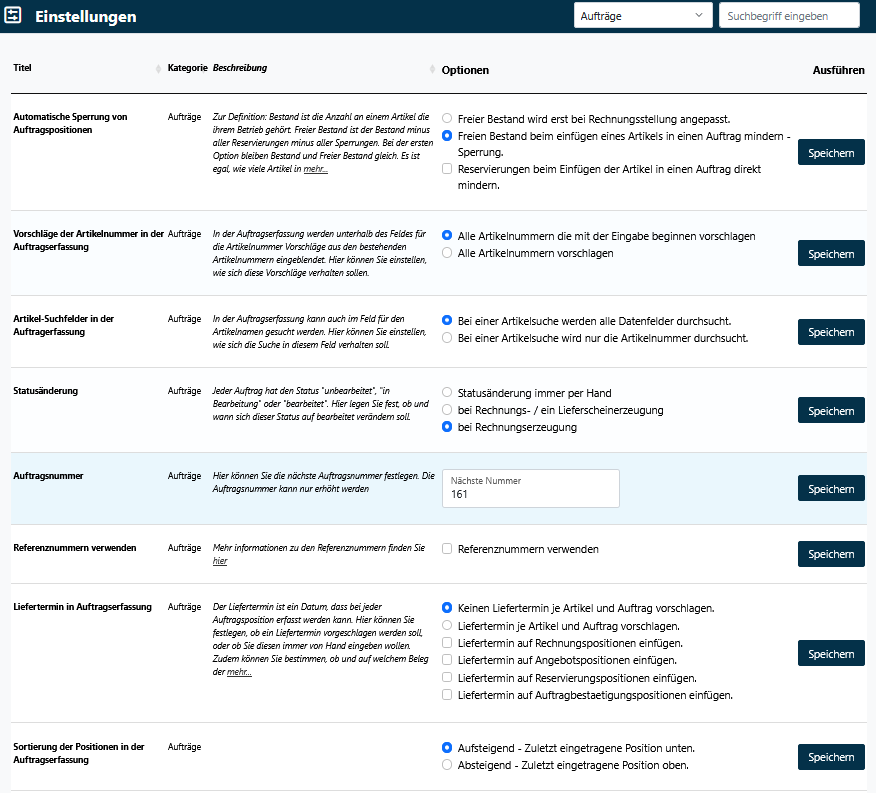
Task: Click the sort arrows beside the Beschreibung column
Action: [x=432, y=69]
